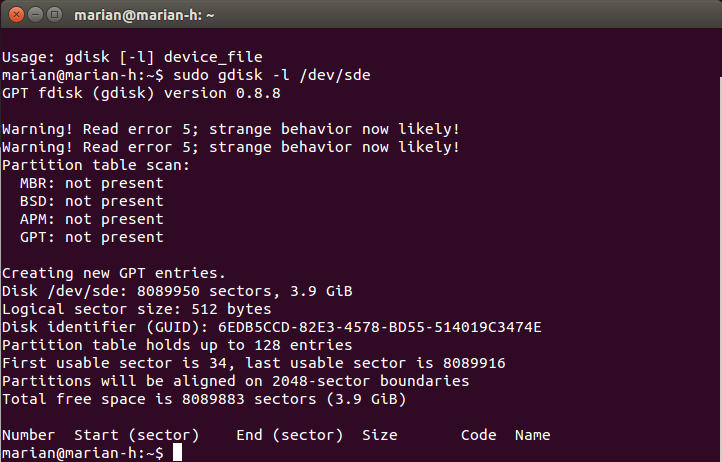The width and height of the screenshot is (722, 462).
Task: Click the vertical scrollbar on right edge
Action: [720, 267]
